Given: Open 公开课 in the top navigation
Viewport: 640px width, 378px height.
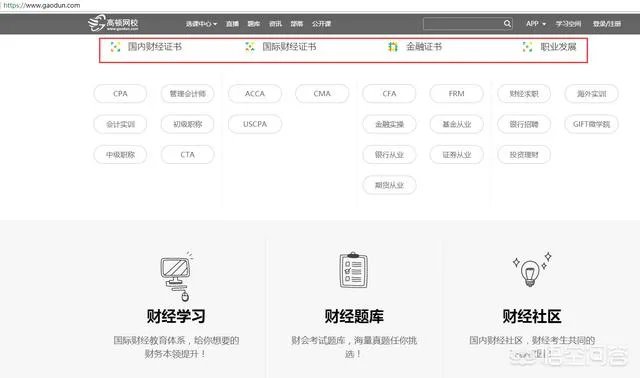Looking at the screenshot, I should 322,24.
